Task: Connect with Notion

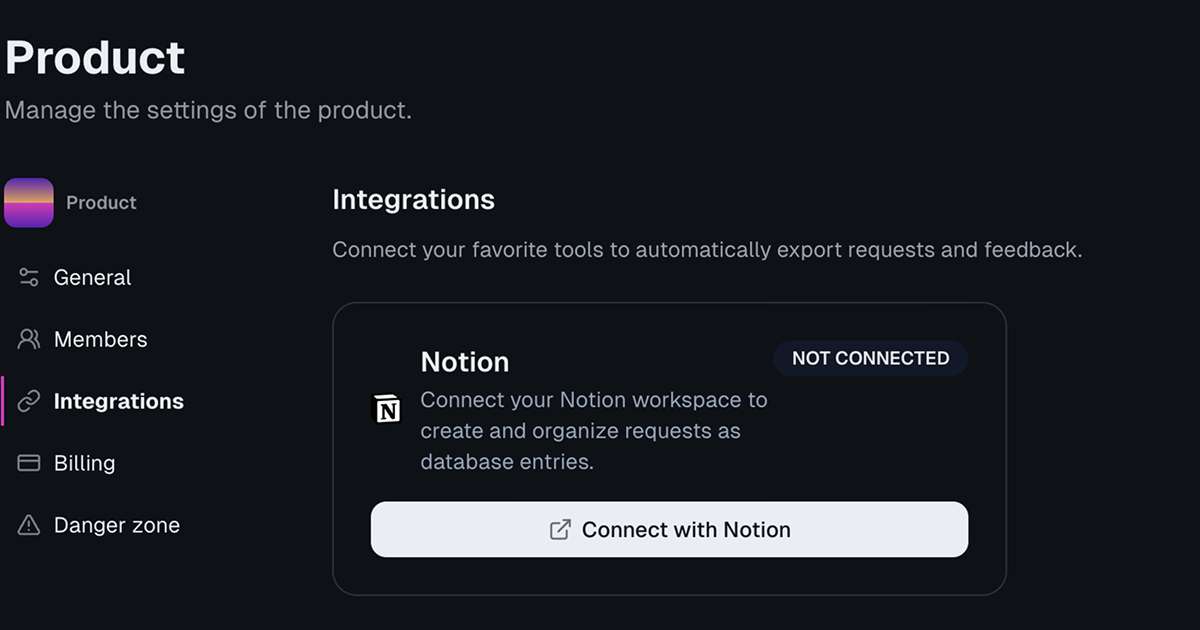Action: (669, 529)
